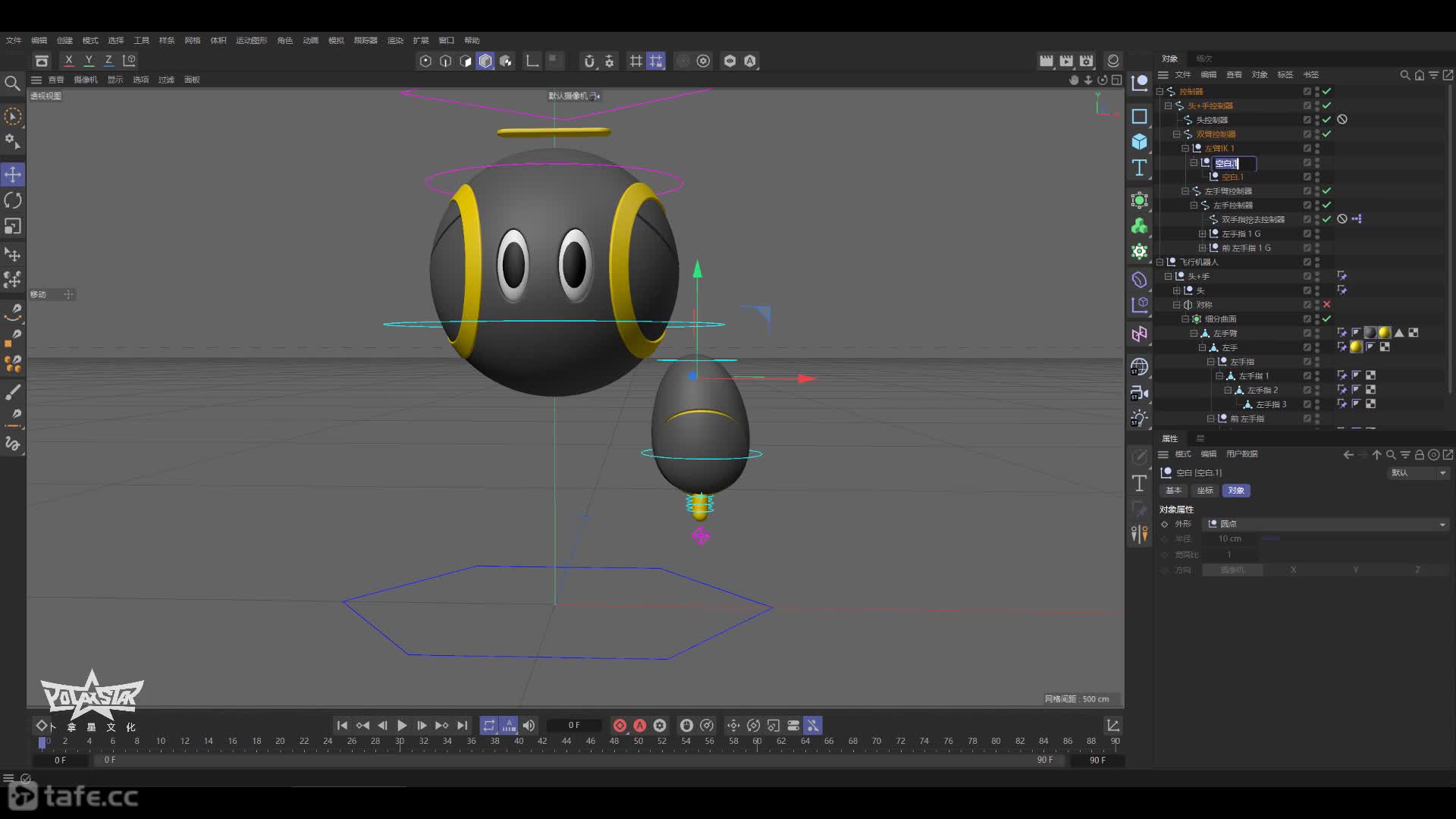Screen dimensions: 1456x819
Task: Toggle layer checkbox on 飞行机器人 row
Action: (1307, 262)
